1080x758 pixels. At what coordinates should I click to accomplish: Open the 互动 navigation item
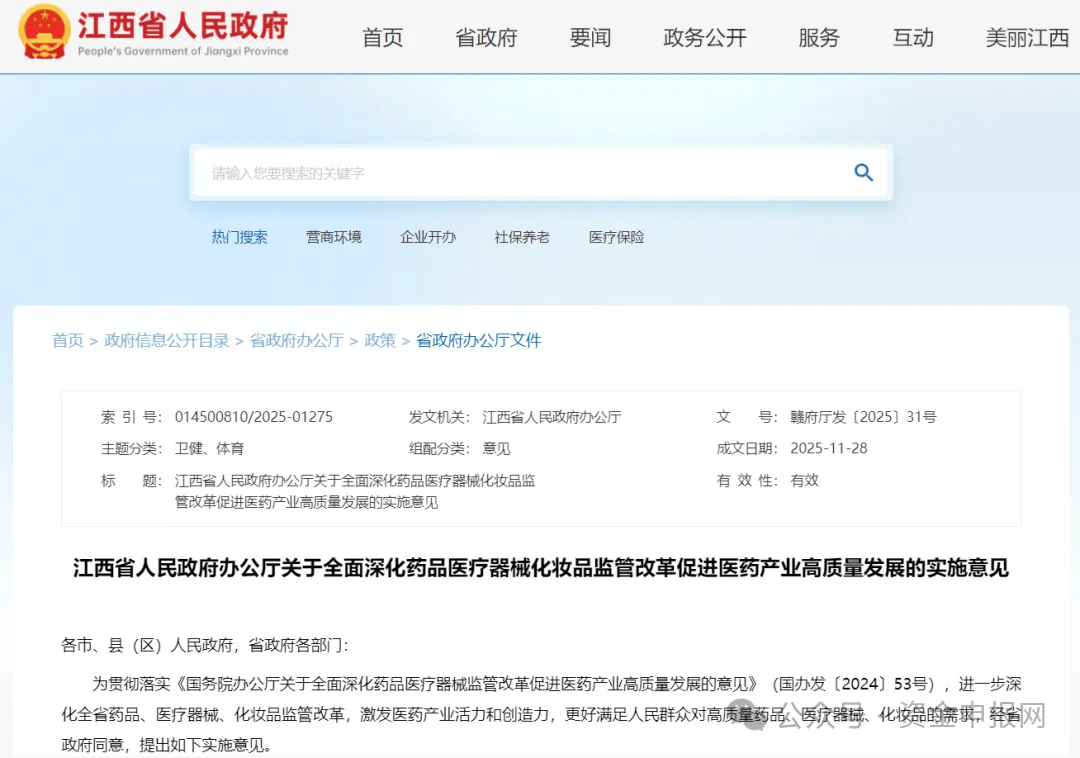pyautogui.click(x=912, y=37)
